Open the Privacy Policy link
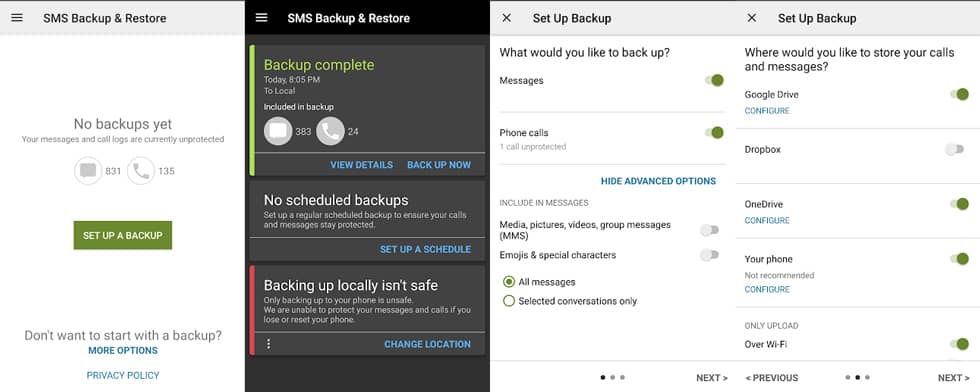 (123, 375)
